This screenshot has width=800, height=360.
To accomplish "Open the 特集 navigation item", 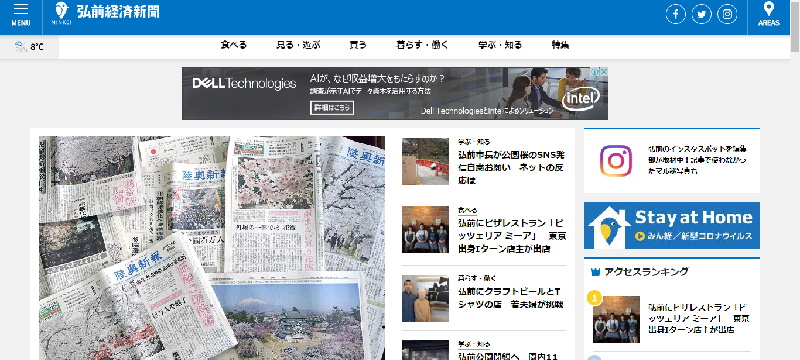I will (x=560, y=45).
